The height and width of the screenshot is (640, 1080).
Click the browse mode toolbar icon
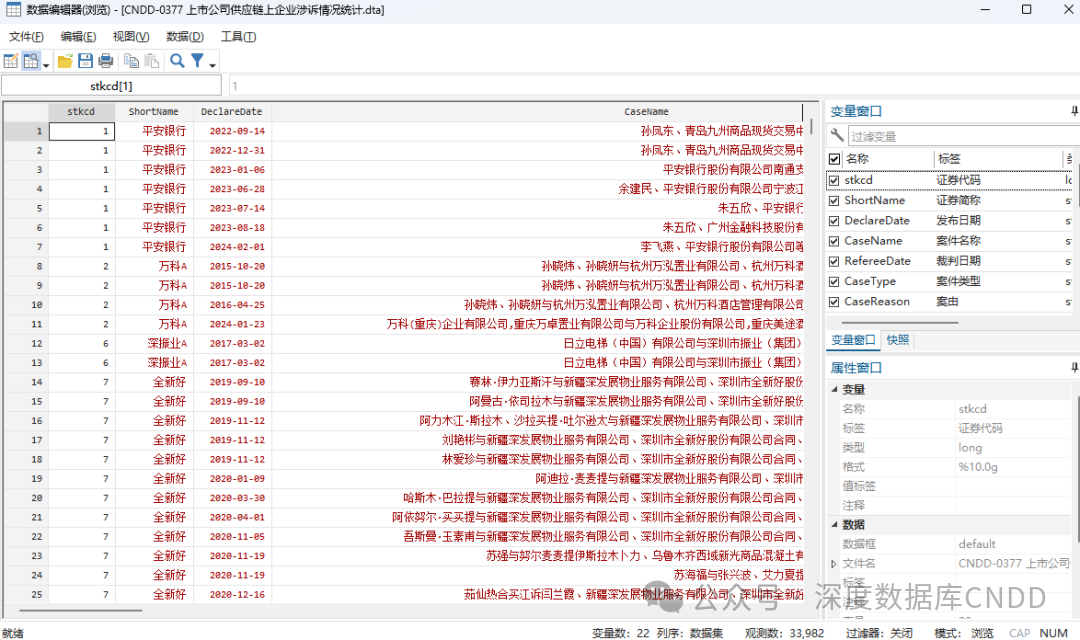(x=31, y=61)
